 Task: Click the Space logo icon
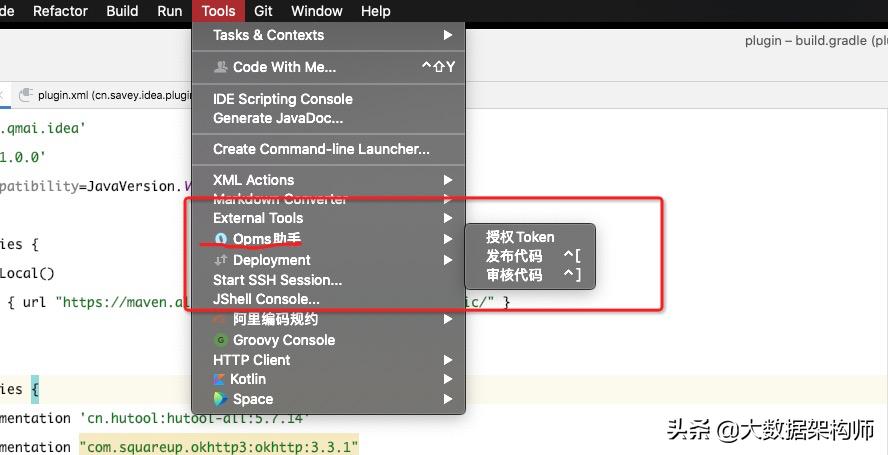click(x=220, y=399)
